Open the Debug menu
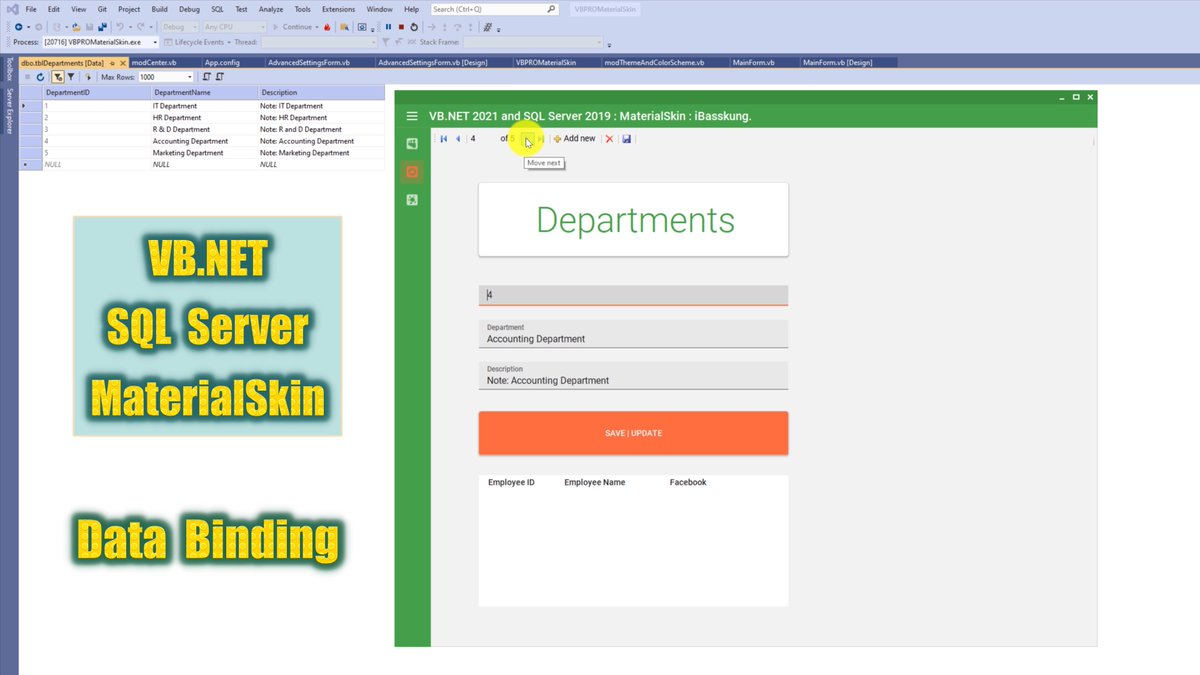This screenshot has height=675, width=1200. coord(189,9)
